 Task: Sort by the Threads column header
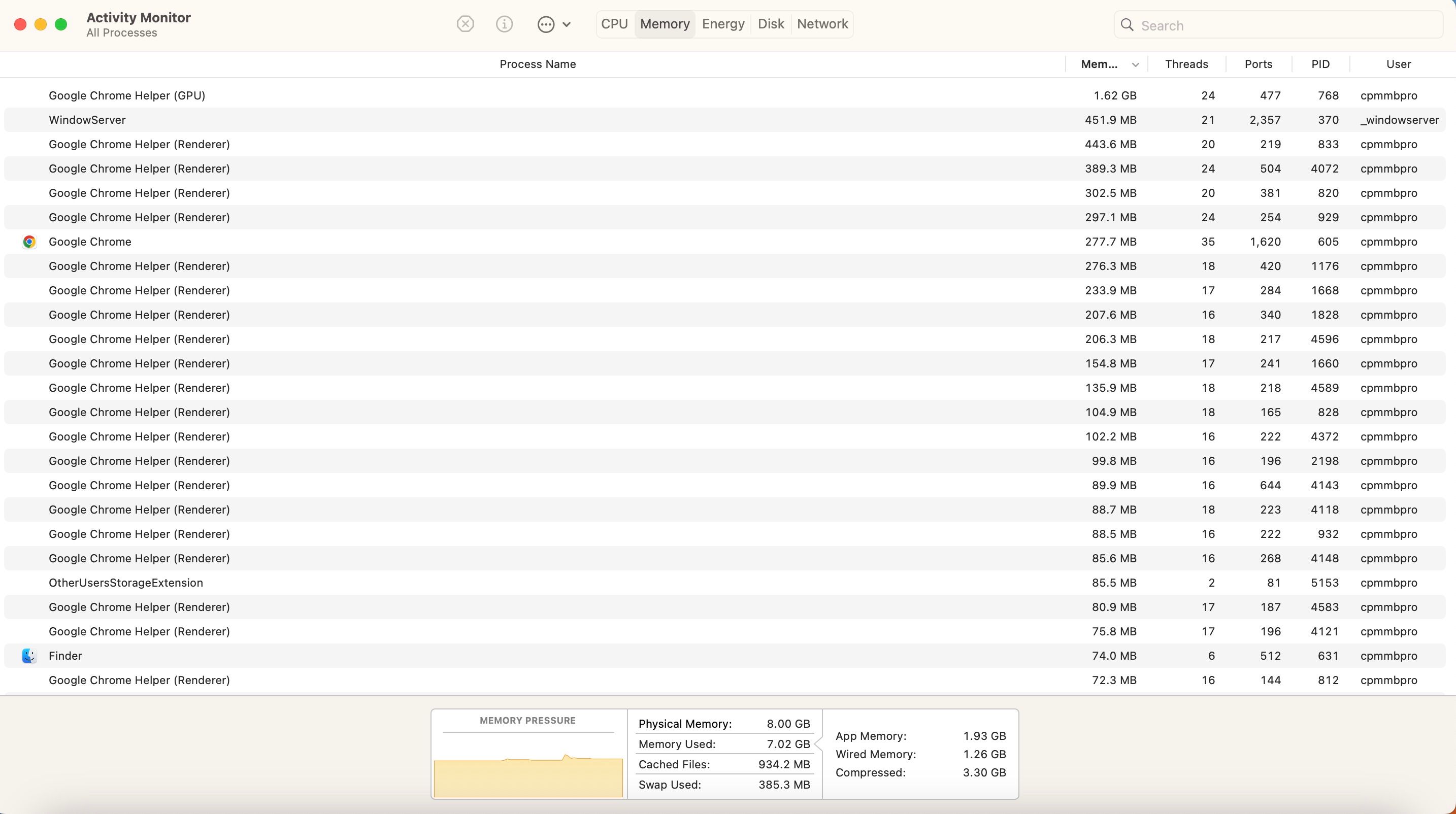1186,64
